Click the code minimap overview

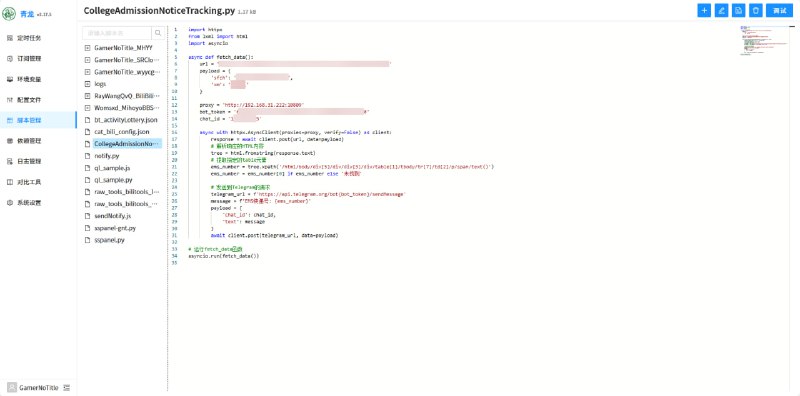(764, 41)
